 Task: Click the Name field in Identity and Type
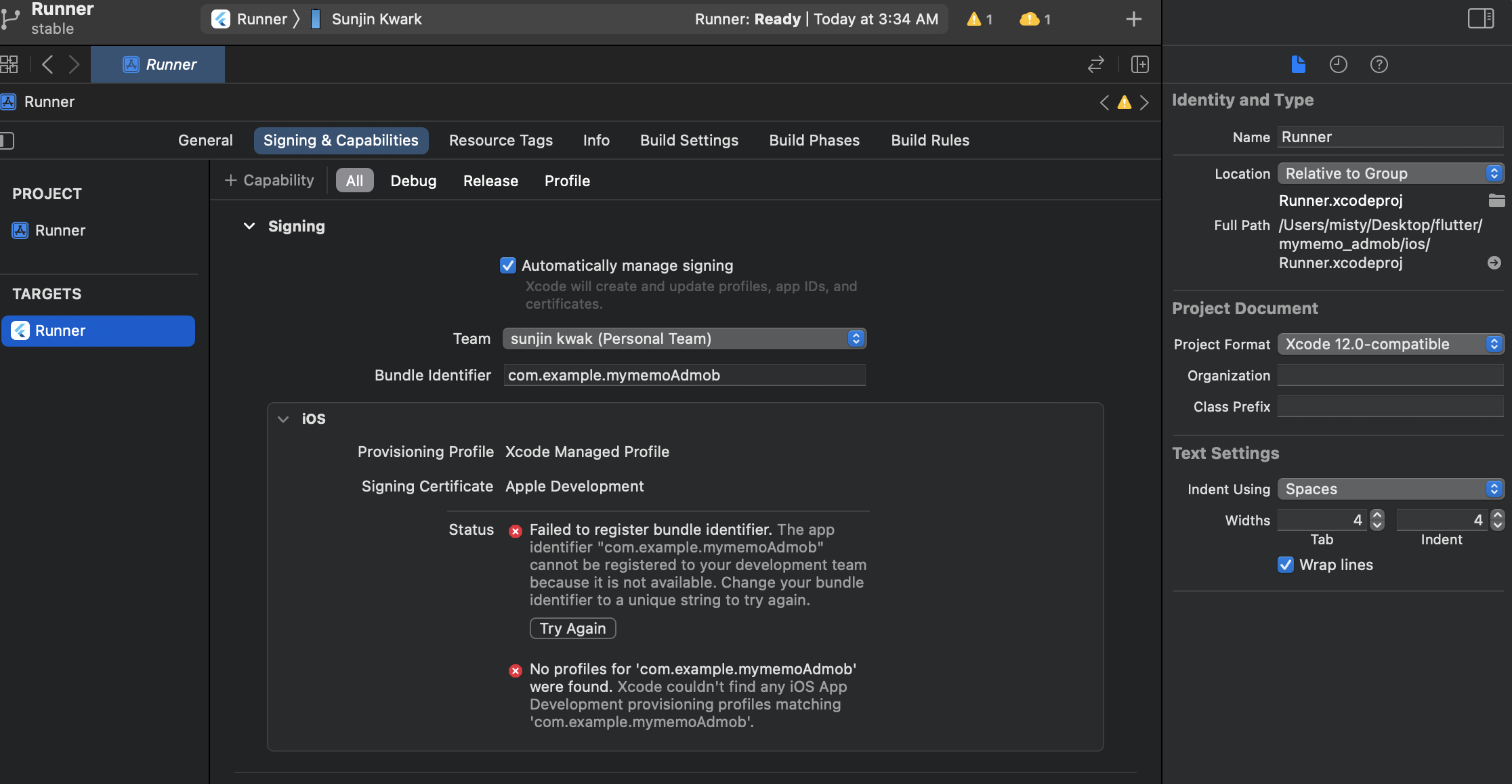(1391, 137)
